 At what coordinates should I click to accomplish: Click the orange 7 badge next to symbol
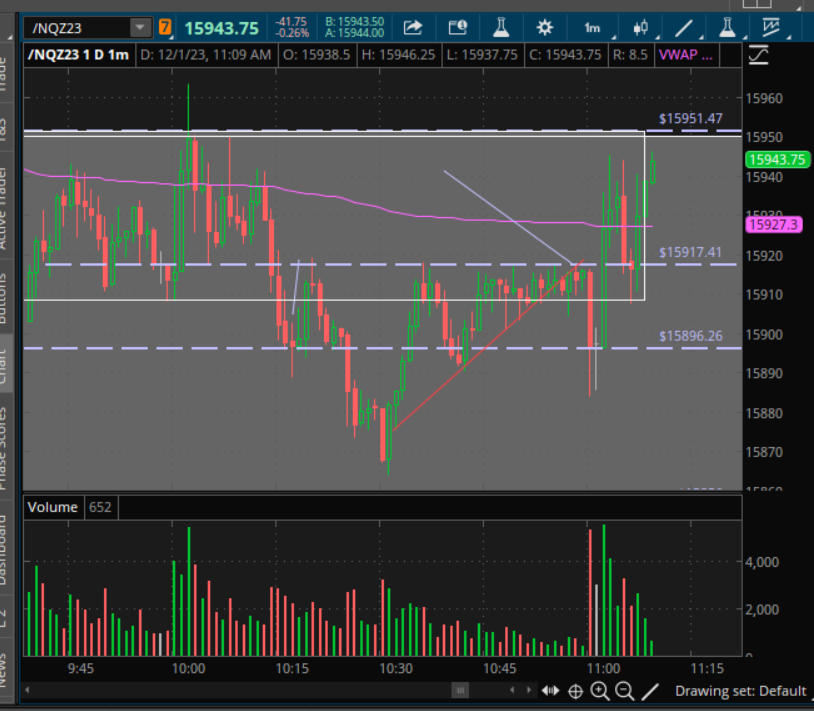coord(165,27)
